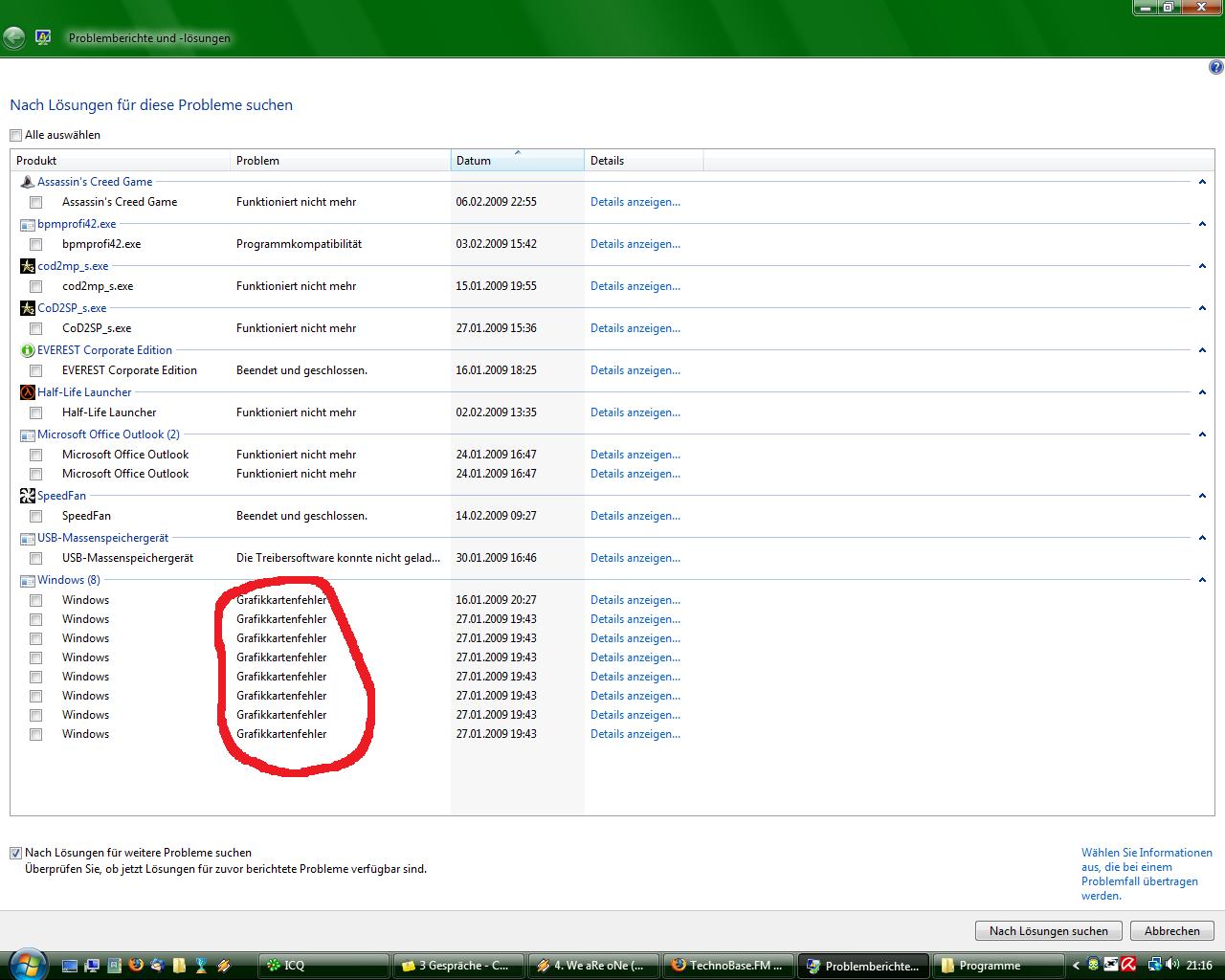Collapse the cod2mp_s.exe group arrow

tap(1202, 266)
